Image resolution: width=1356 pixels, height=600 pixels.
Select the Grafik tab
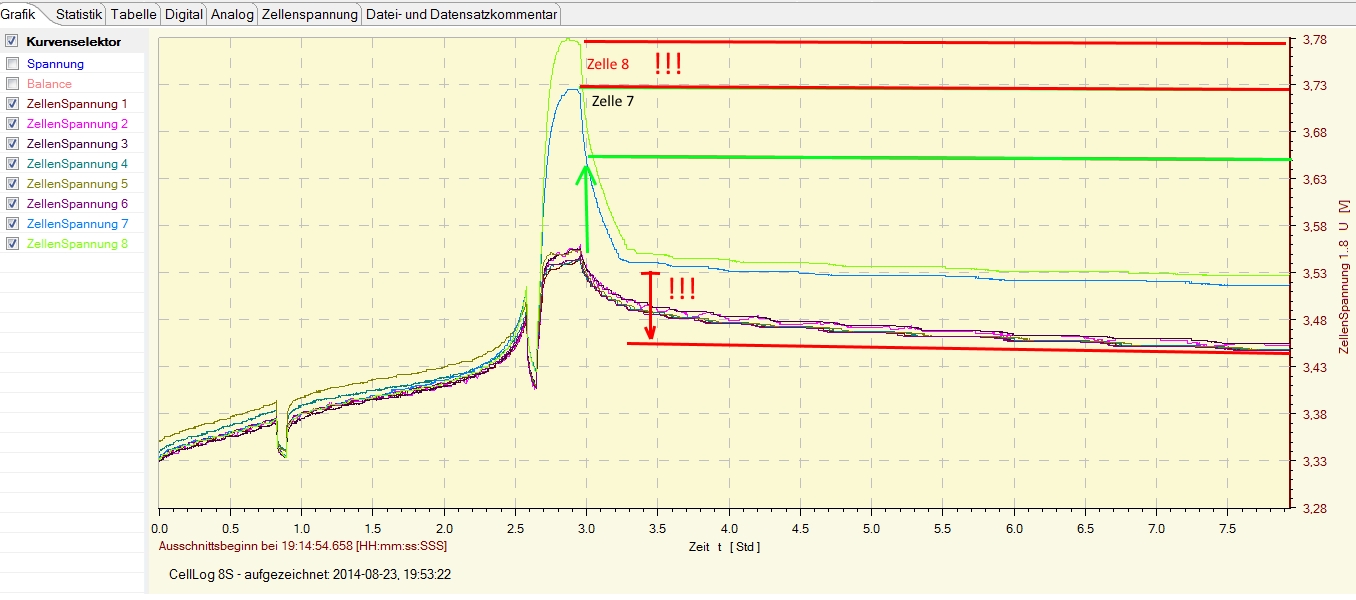click(19, 15)
